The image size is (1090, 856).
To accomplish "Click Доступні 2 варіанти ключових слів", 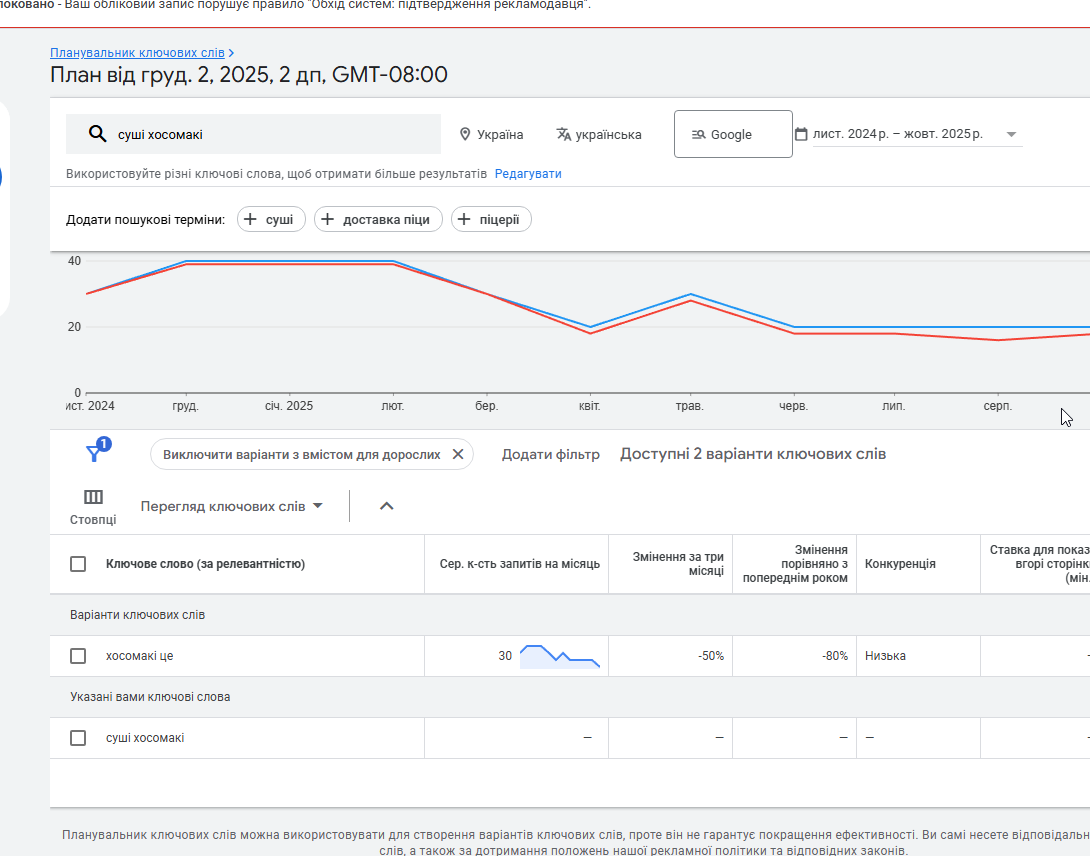I will pyautogui.click(x=753, y=454).
